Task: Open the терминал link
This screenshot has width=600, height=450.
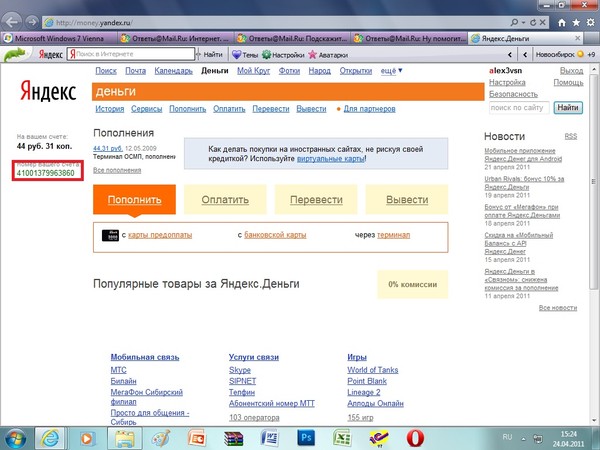Action: pos(393,235)
